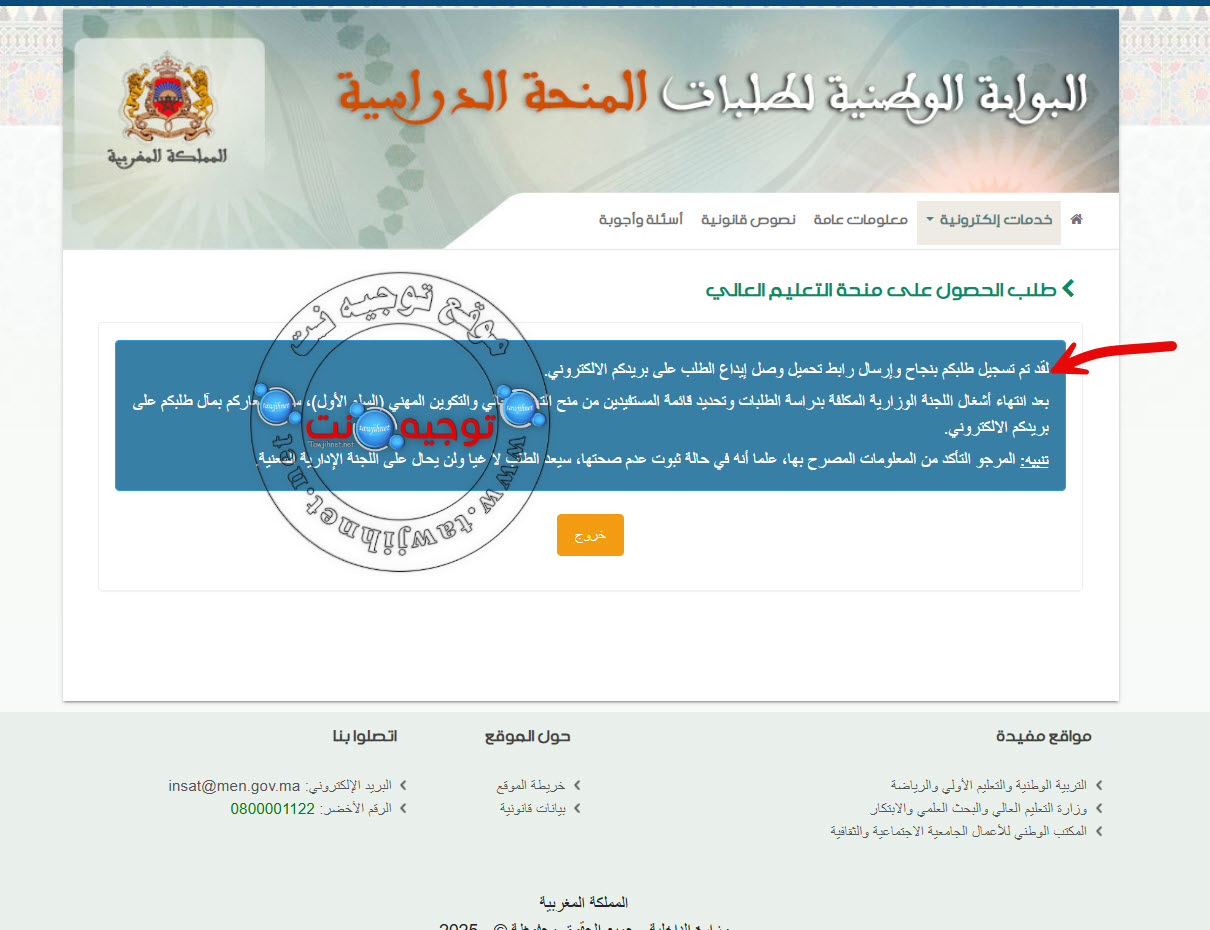The width and height of the screenshot is (1210, 930).
Task: Expand the خدمات إلكترونية dropdown menu
Action: pyautogui.click(x=988, y=220)
